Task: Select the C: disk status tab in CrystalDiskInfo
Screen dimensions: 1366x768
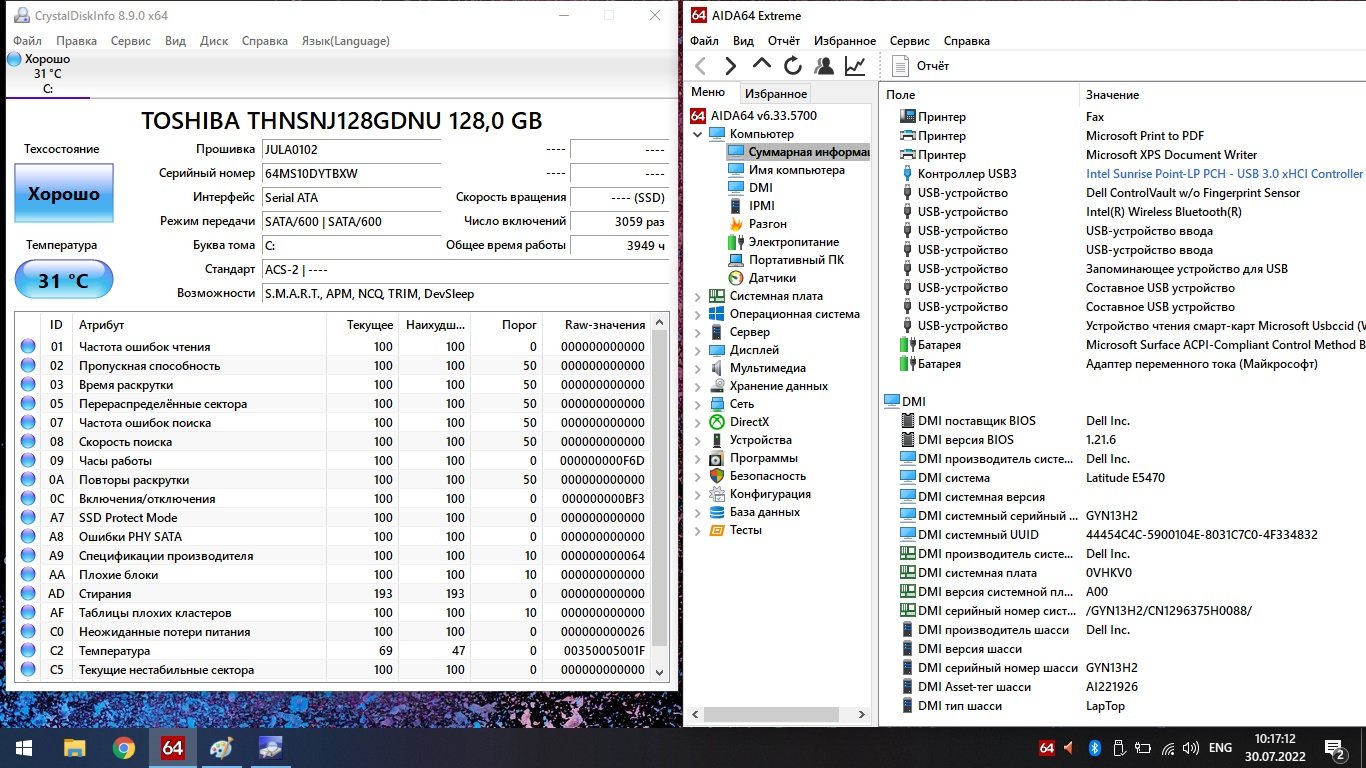Action: pyautogui.click(x=47, y=74)
